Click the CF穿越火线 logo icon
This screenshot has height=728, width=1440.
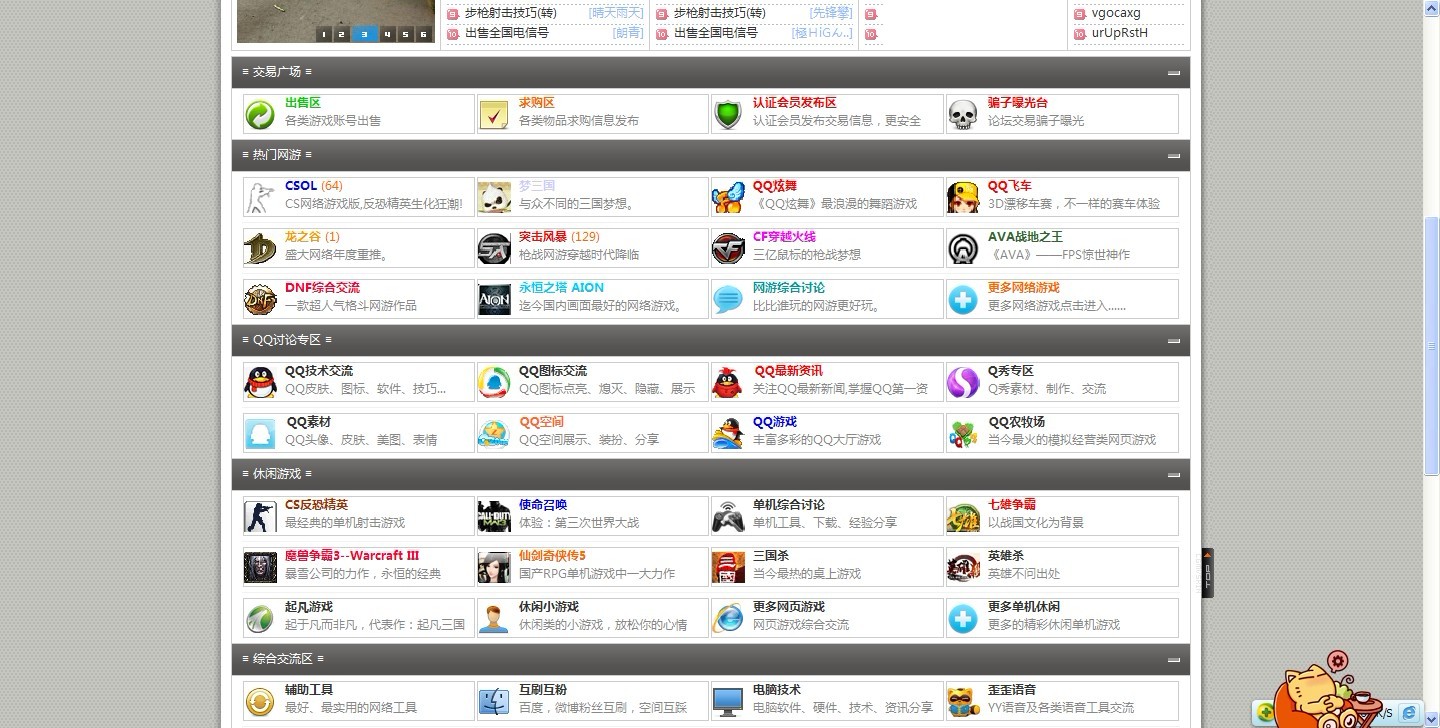[728, 248]
